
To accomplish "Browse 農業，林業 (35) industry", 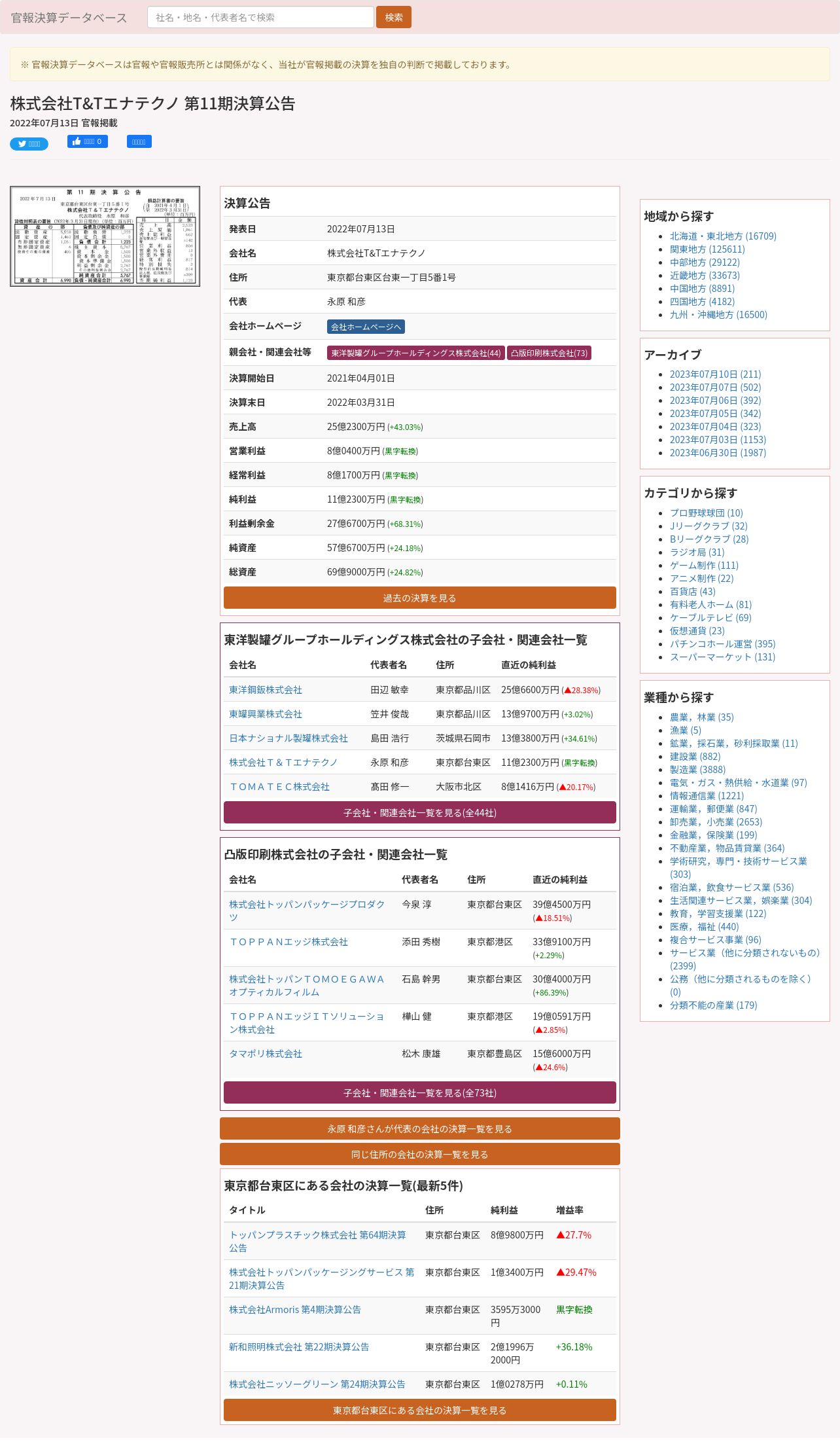I will click(702, 717).
